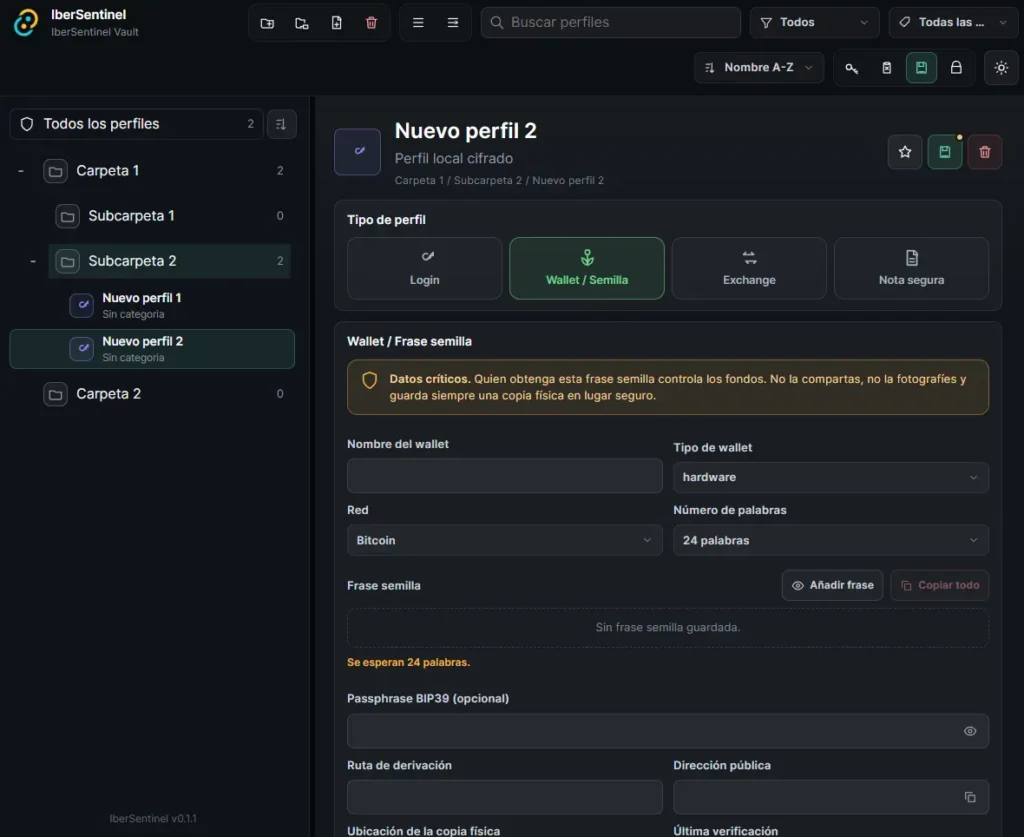Viewport: 1024px width, 837px height.
Task: Click Dirección pública input field
Action: pos(831,797)
